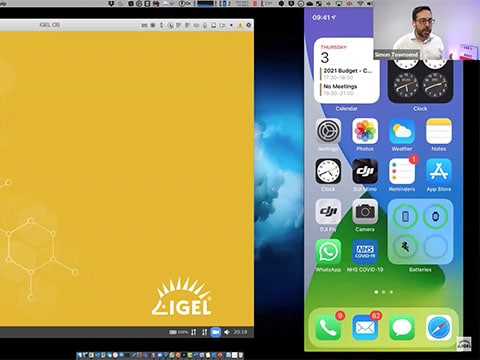Viewport: 480px width, 360px height.
Task: Open the Calendar widget showing Thursday 3
Action: 347,70
